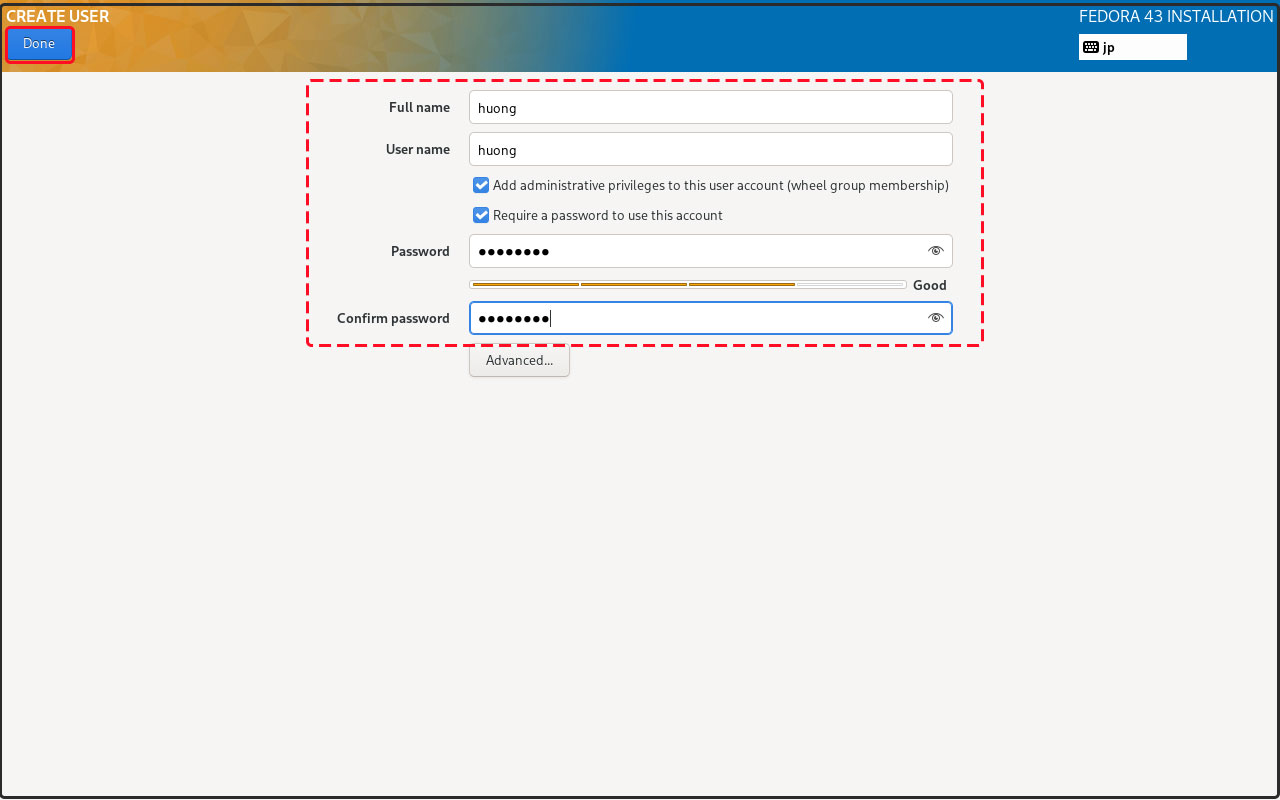
Task: Focus the Confirm password field
Action: pyautogui.click(x=695, y=318)
